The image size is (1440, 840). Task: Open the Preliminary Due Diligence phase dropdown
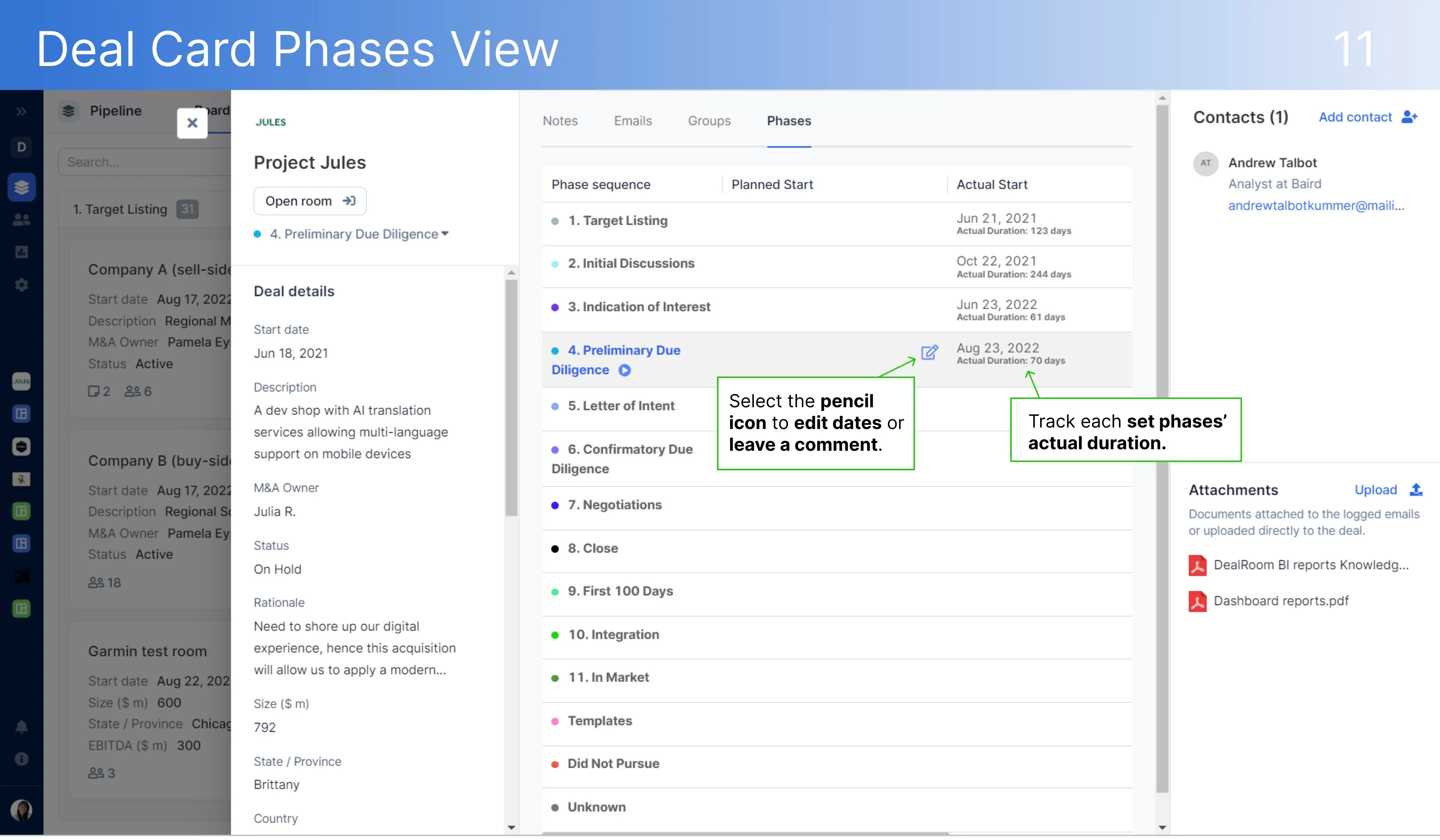359,234
